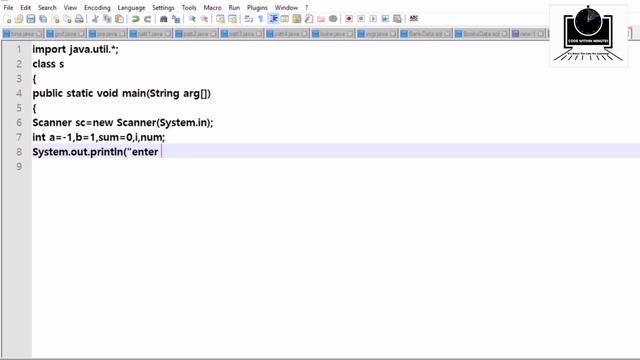Open the Run menu
Screen dimensions: 640x360
click(234, 8)
